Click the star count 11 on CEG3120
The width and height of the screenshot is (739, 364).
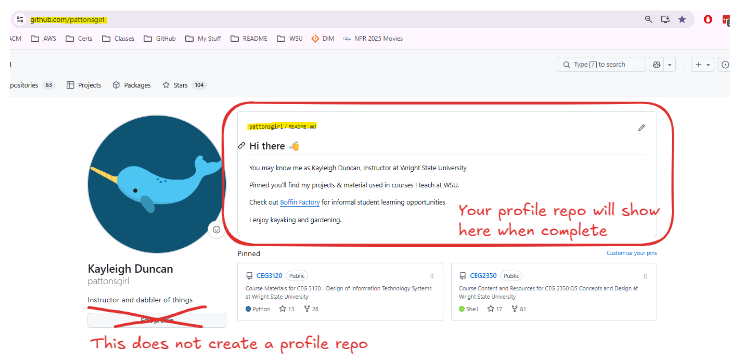pyautogui.click(x=287, y=309)
